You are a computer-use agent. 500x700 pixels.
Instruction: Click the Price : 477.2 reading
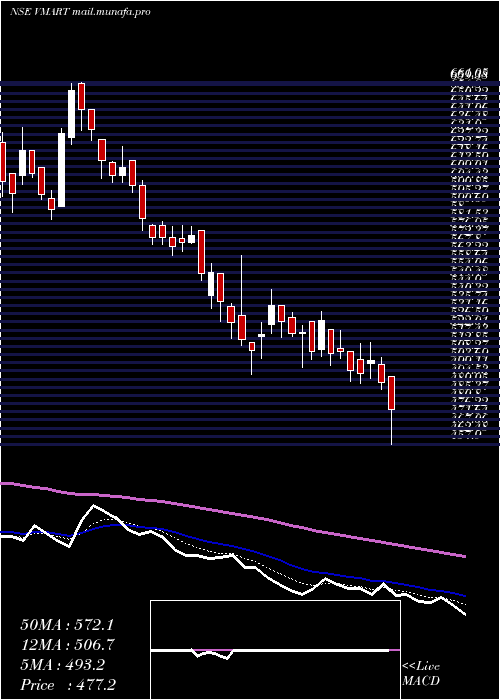click(67, 685)
